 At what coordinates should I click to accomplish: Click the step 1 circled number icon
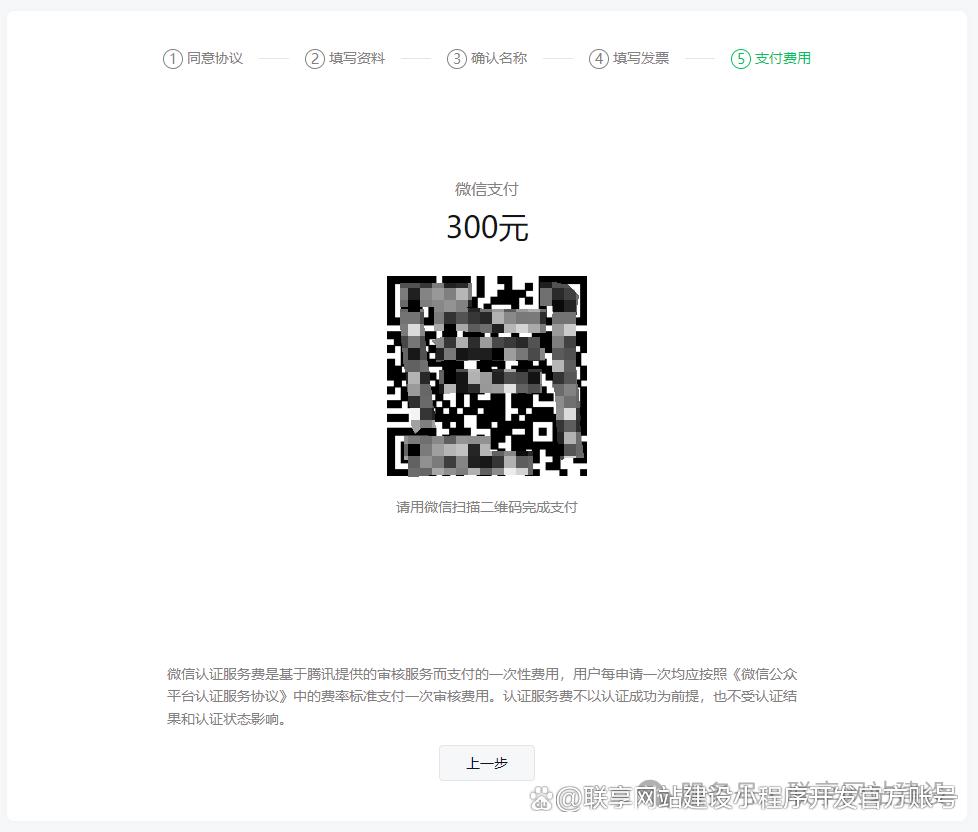pyautogui.click(x=172, y=59)
